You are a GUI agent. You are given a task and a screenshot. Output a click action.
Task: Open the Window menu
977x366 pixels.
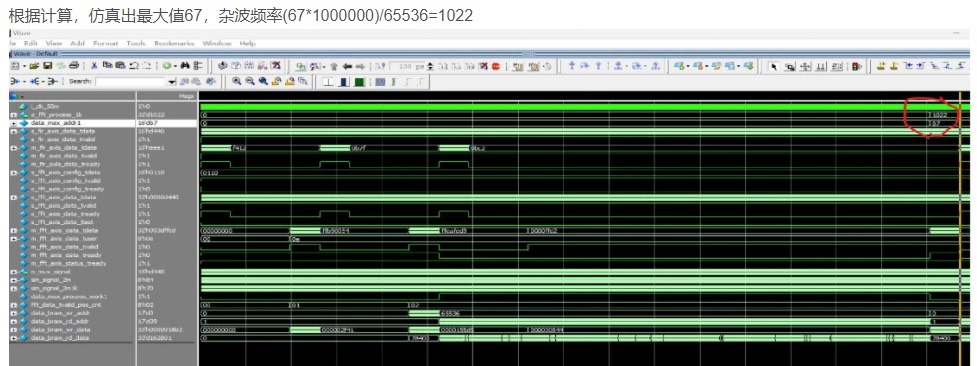[x=217, y=43]
